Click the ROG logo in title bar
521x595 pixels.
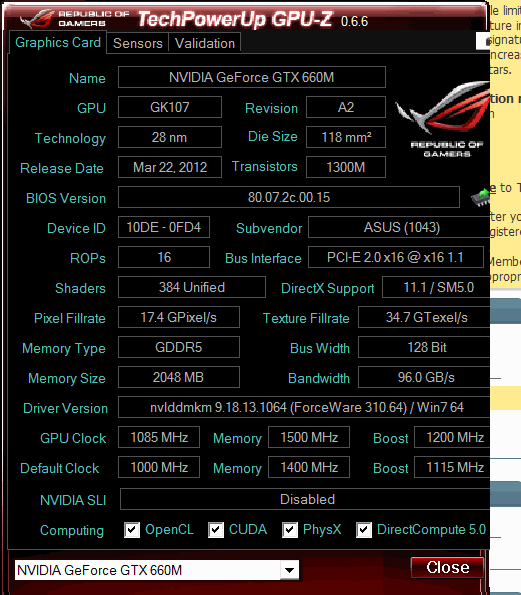point(36,19)
